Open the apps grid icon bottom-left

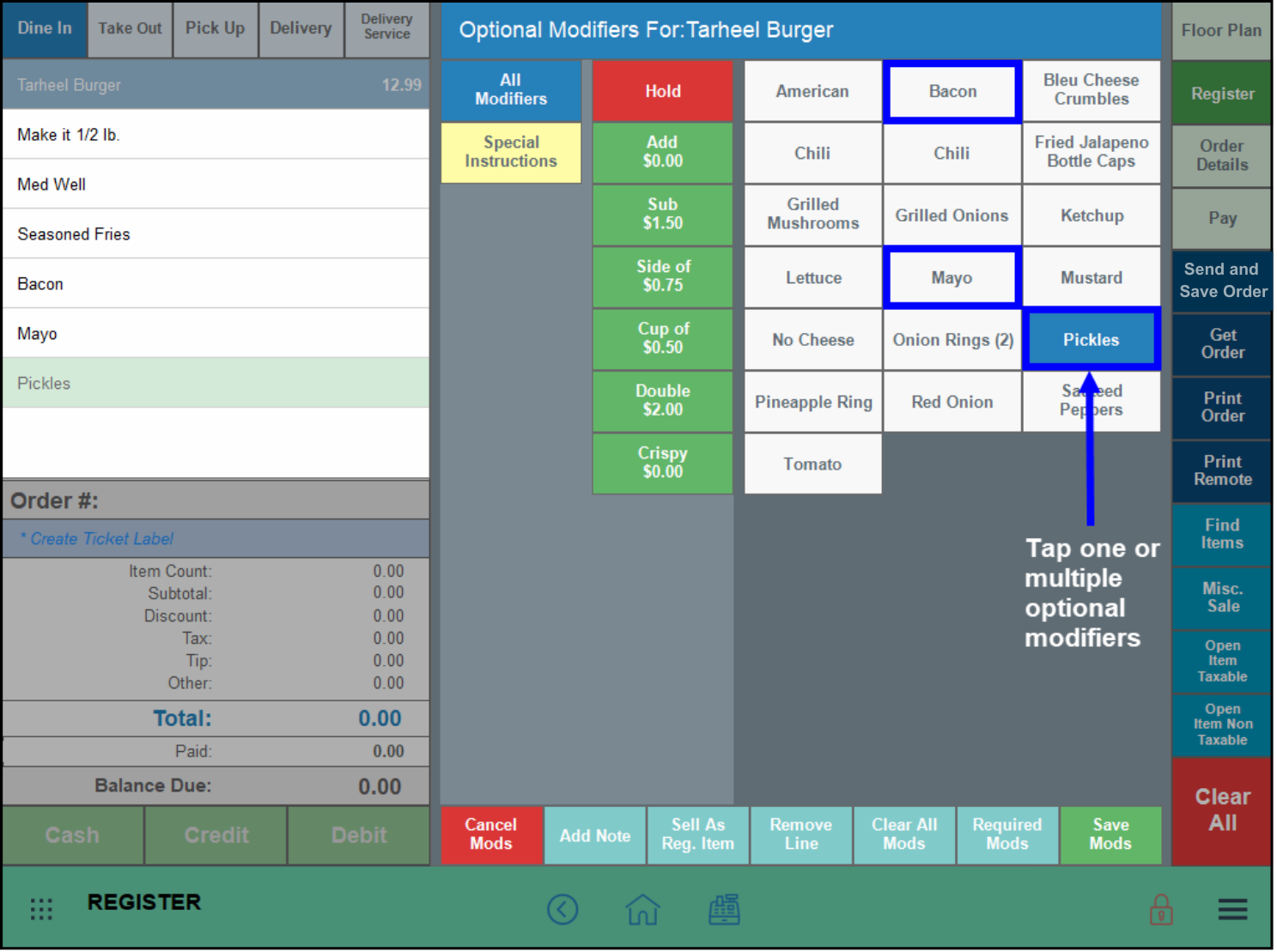pyautogui.click(x=40, y=908)
